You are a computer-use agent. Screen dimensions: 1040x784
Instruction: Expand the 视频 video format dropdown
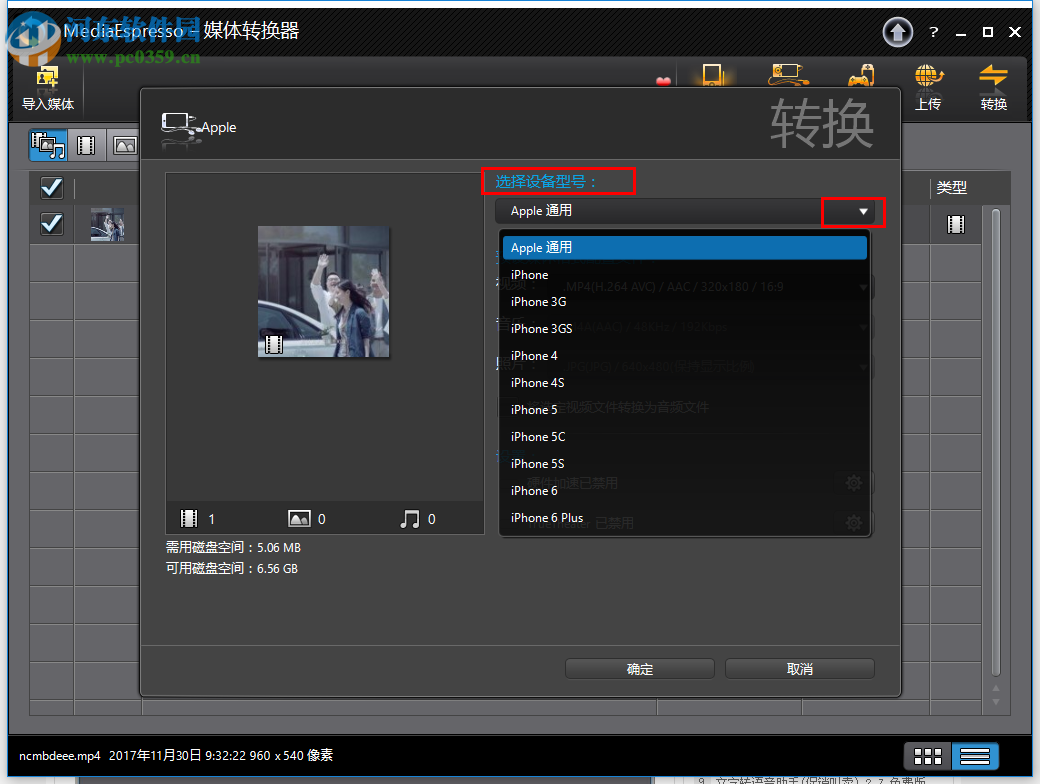click(862, 287)
